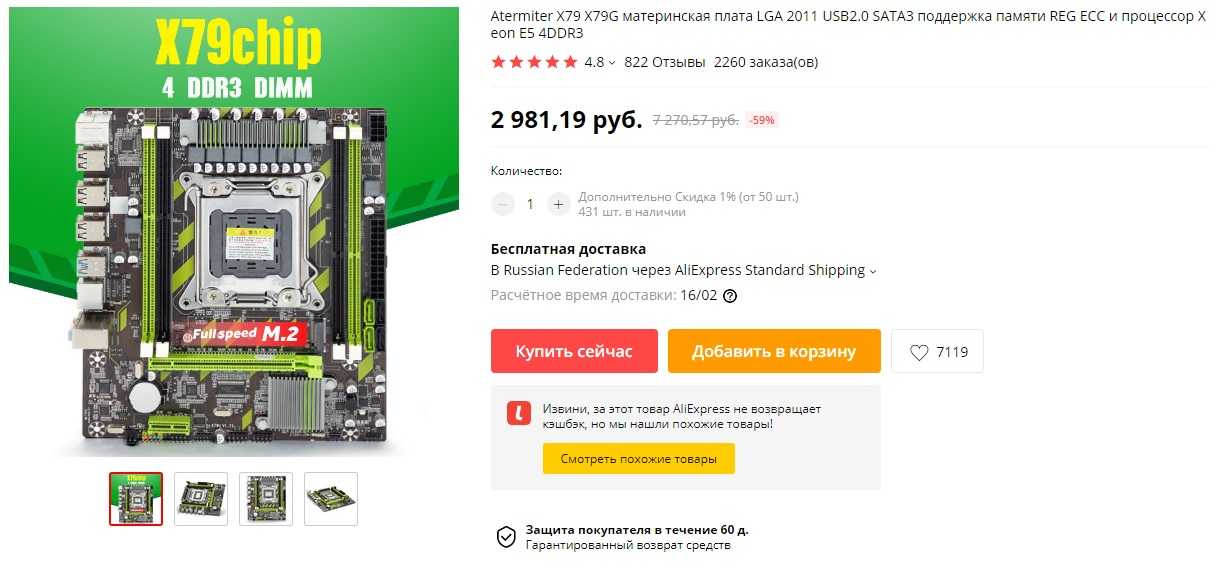Click the Смотреть похожие товары button

[x=638, y=459]
